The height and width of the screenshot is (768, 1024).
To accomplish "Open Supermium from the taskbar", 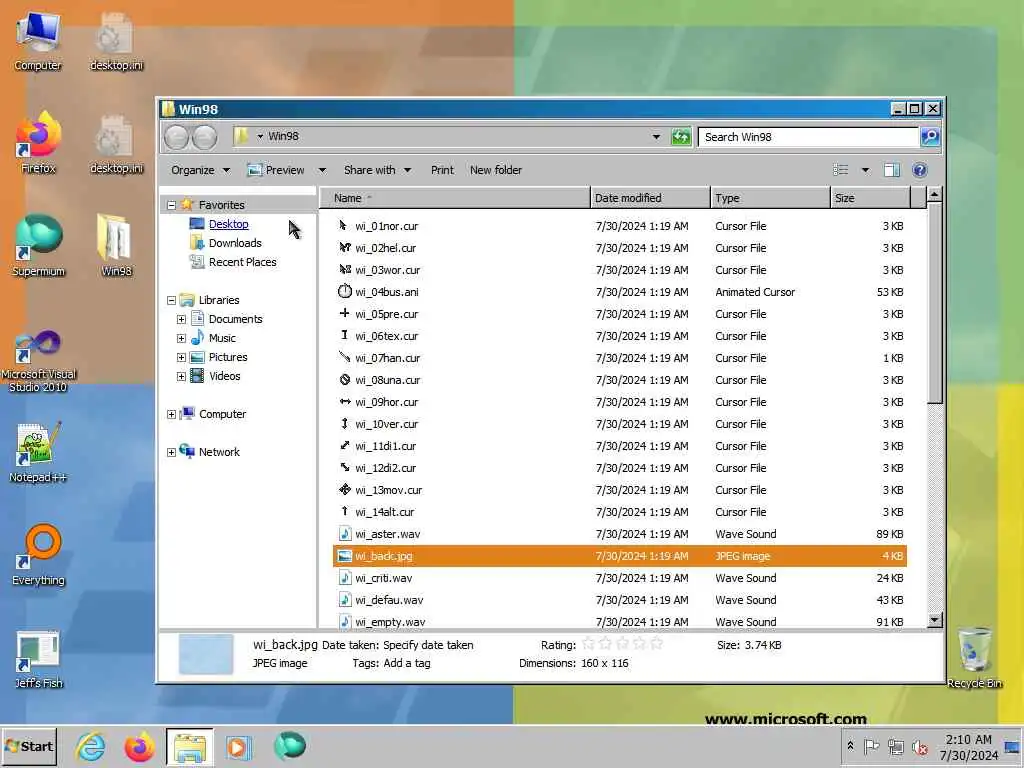I will [x=289, y=746].
